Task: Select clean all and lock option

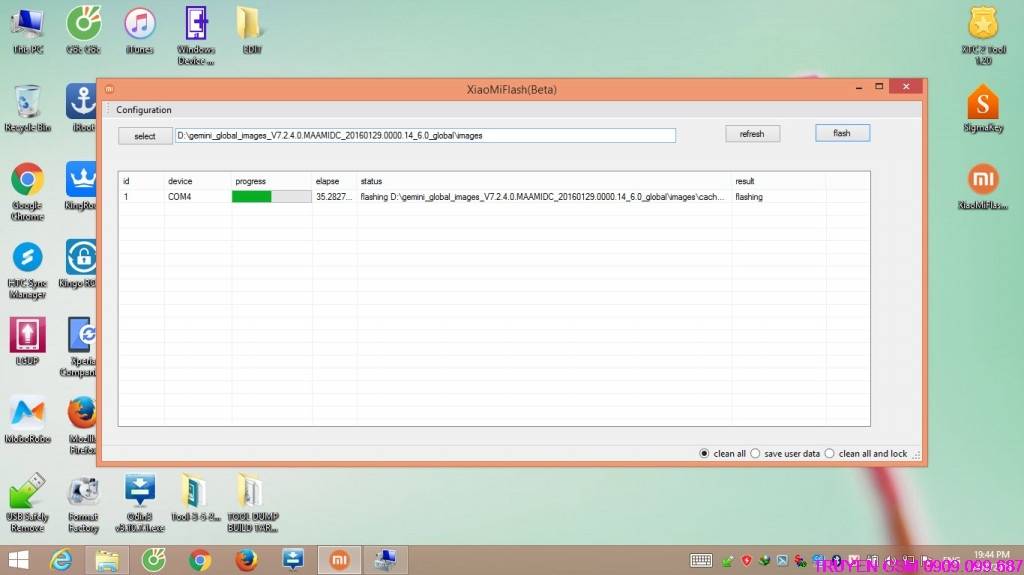Action: tap(829, 453)
